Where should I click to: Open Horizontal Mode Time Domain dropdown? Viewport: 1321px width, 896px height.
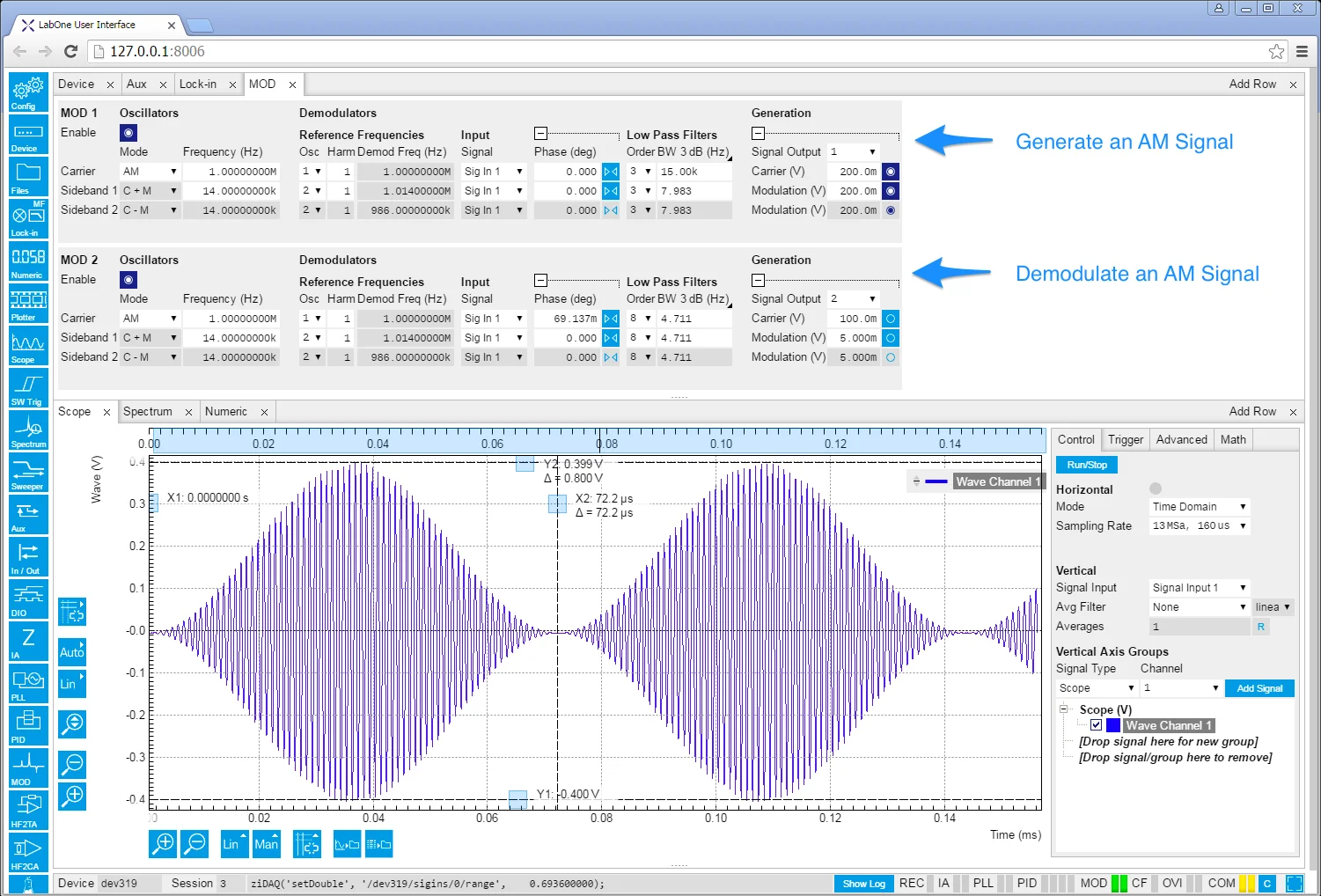1200,507
